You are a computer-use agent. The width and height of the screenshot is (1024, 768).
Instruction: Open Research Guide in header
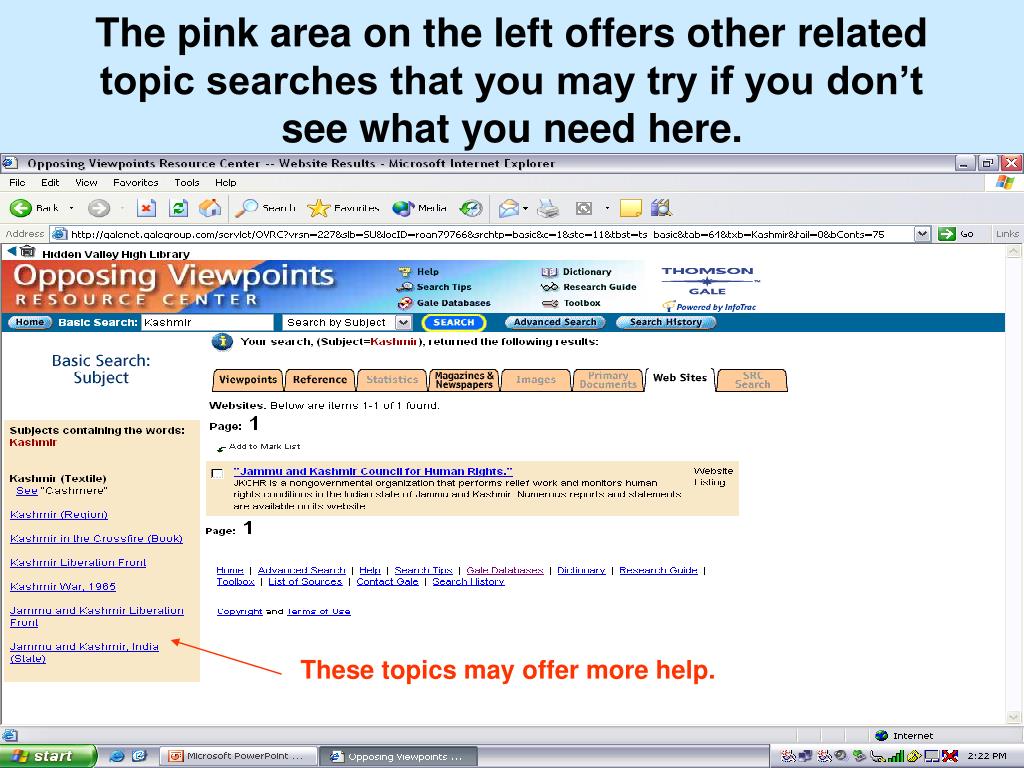point(588,287)
